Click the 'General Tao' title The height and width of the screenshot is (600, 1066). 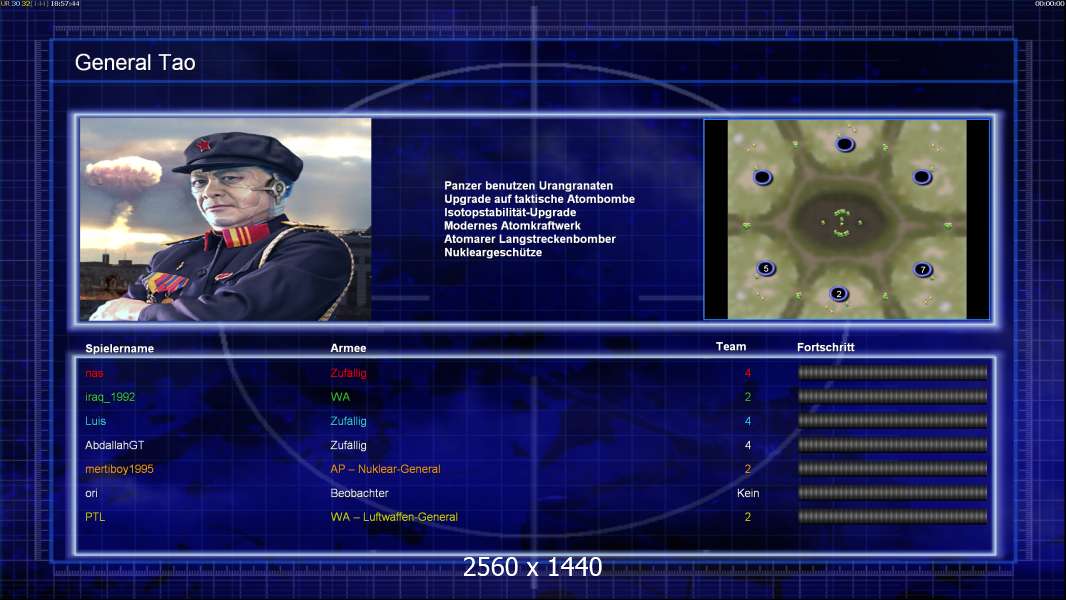pyautogui.click(x=135, y=63)
